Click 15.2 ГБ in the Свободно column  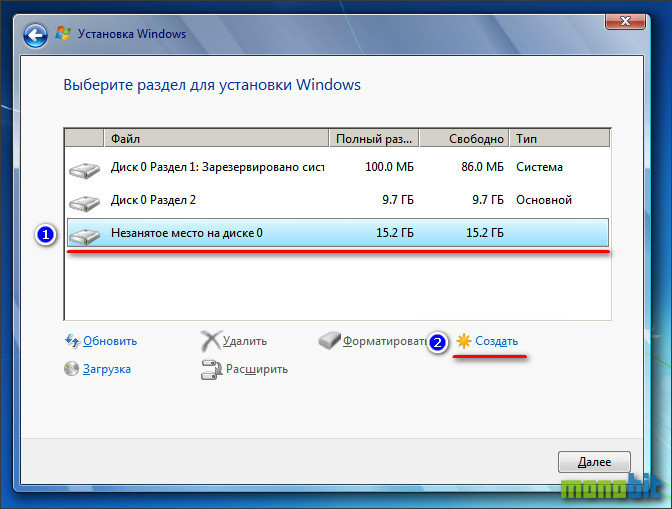click(x=485, y=233)
